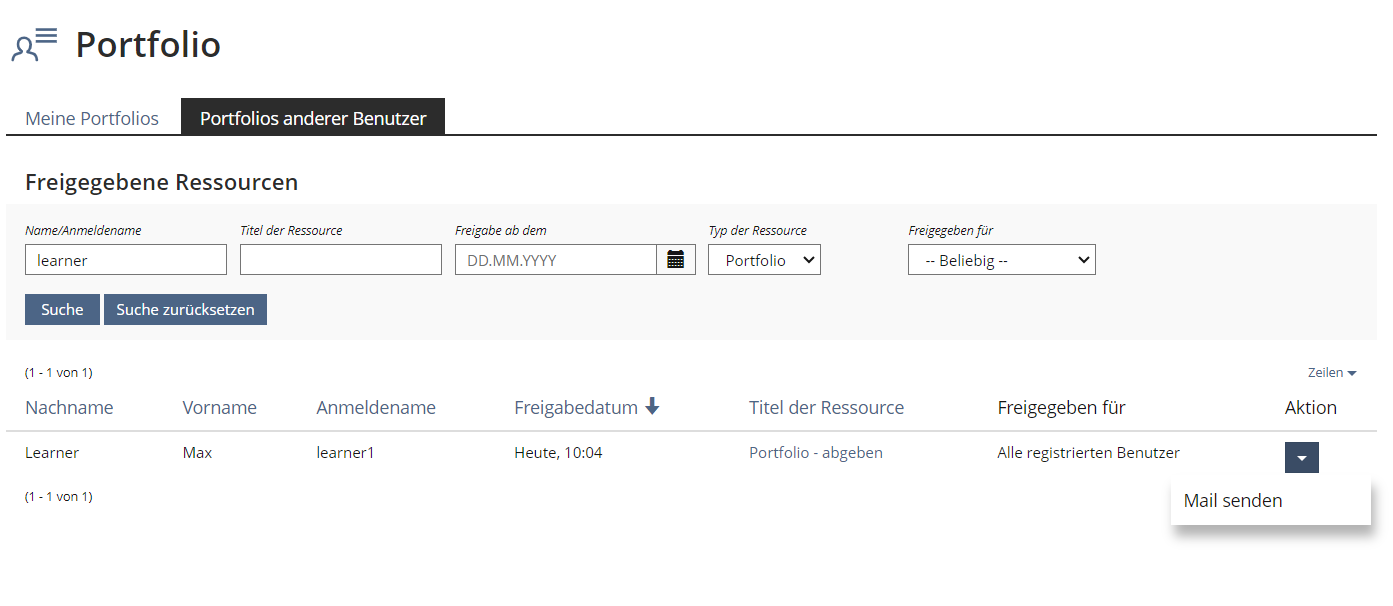Open the calendar date picker icon

coord(676,260)
